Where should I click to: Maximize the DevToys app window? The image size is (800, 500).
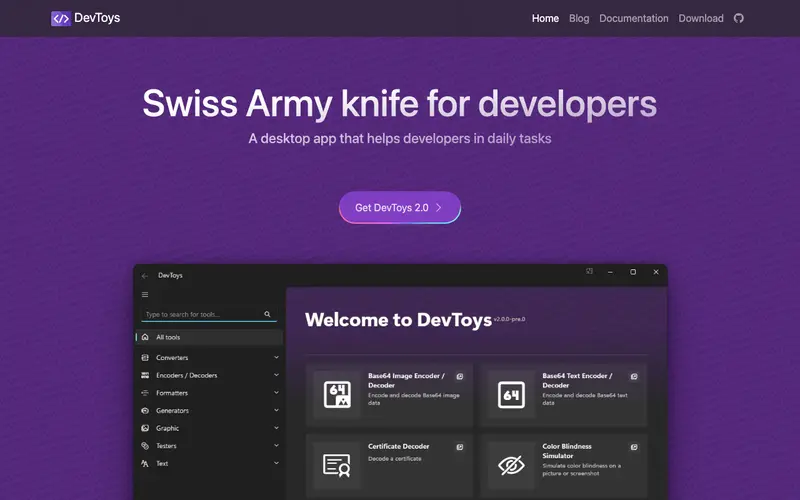coord(633,272)
